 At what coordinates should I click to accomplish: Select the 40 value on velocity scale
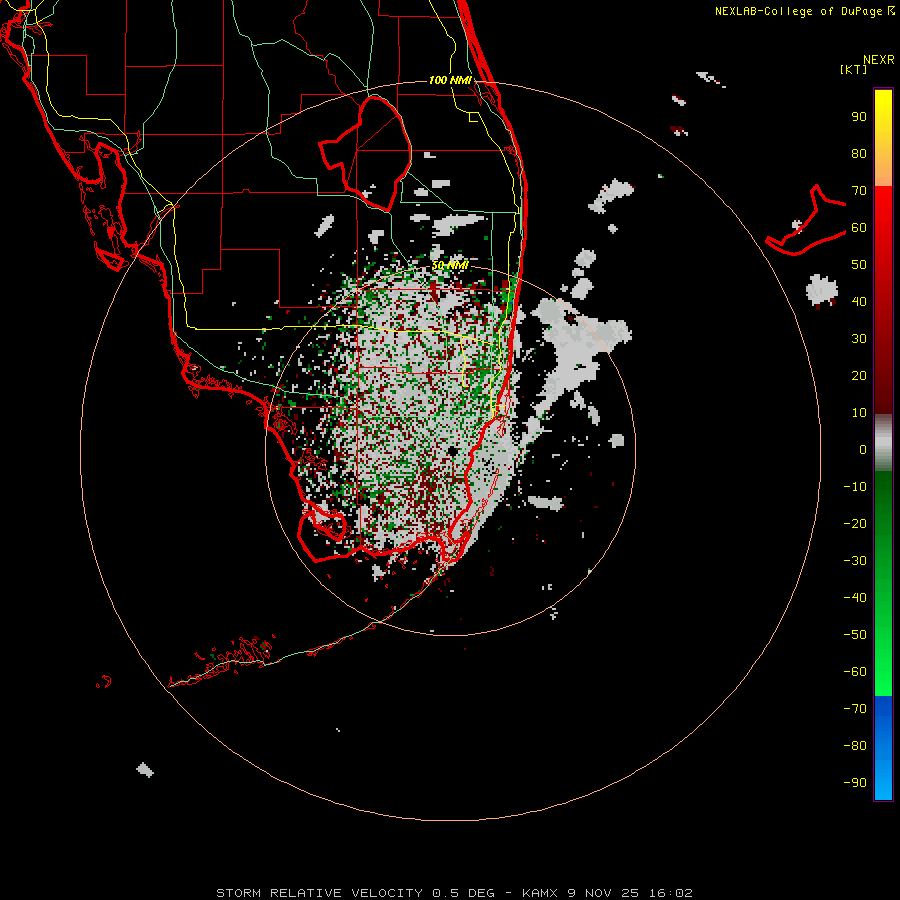(x=859, y=302)
